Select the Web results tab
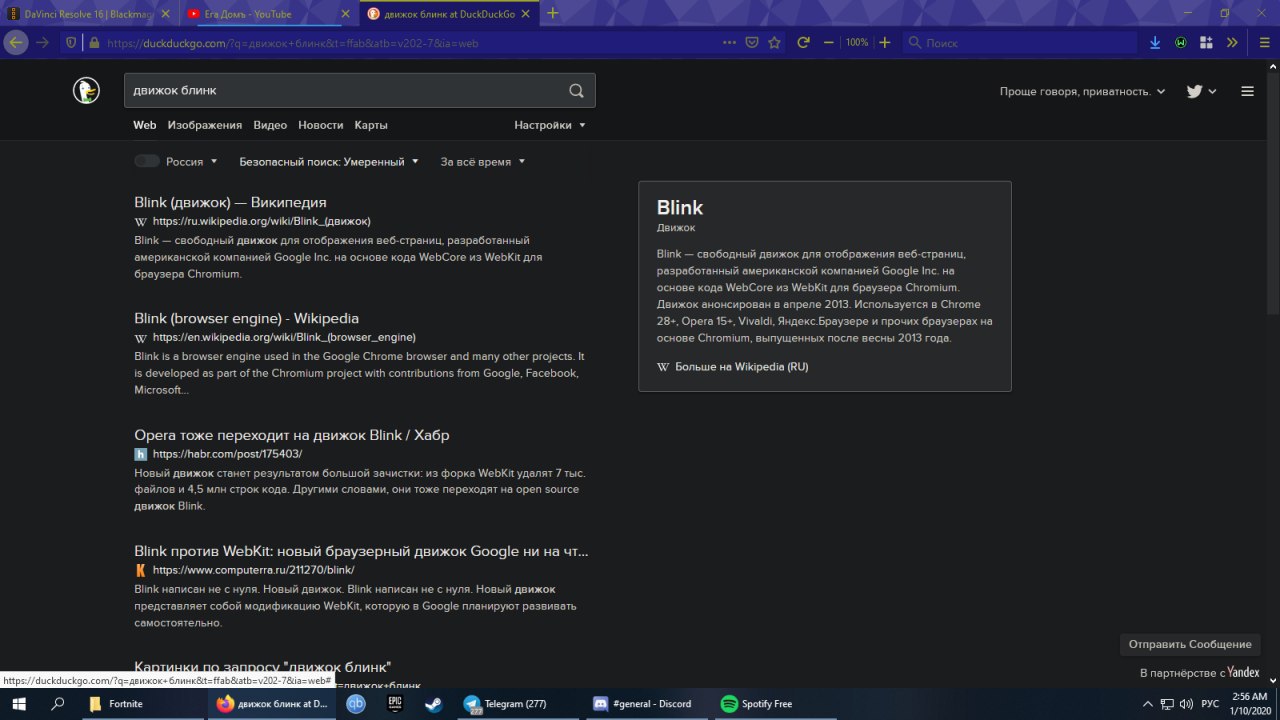Image resolution: width=1280 pixels, height=720 pixels. [145, 125]
